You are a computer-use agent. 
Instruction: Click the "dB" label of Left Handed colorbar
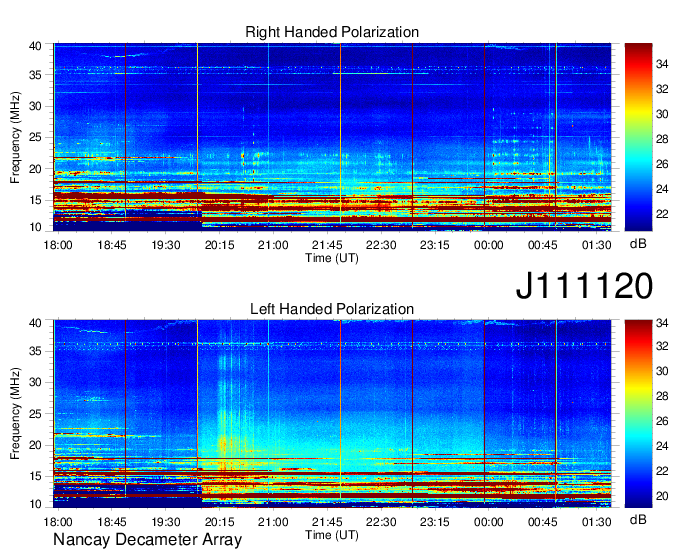638,519
